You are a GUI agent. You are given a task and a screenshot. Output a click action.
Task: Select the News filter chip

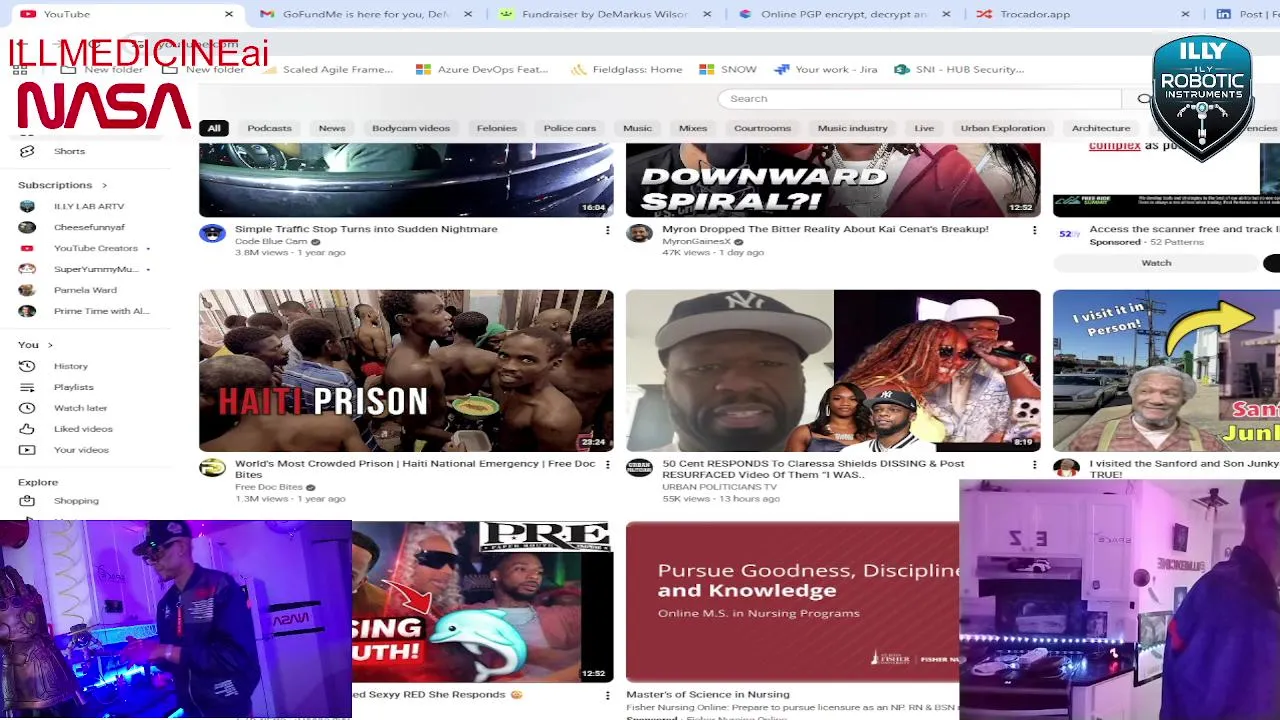pyautogui.click(x=332, y=128)
